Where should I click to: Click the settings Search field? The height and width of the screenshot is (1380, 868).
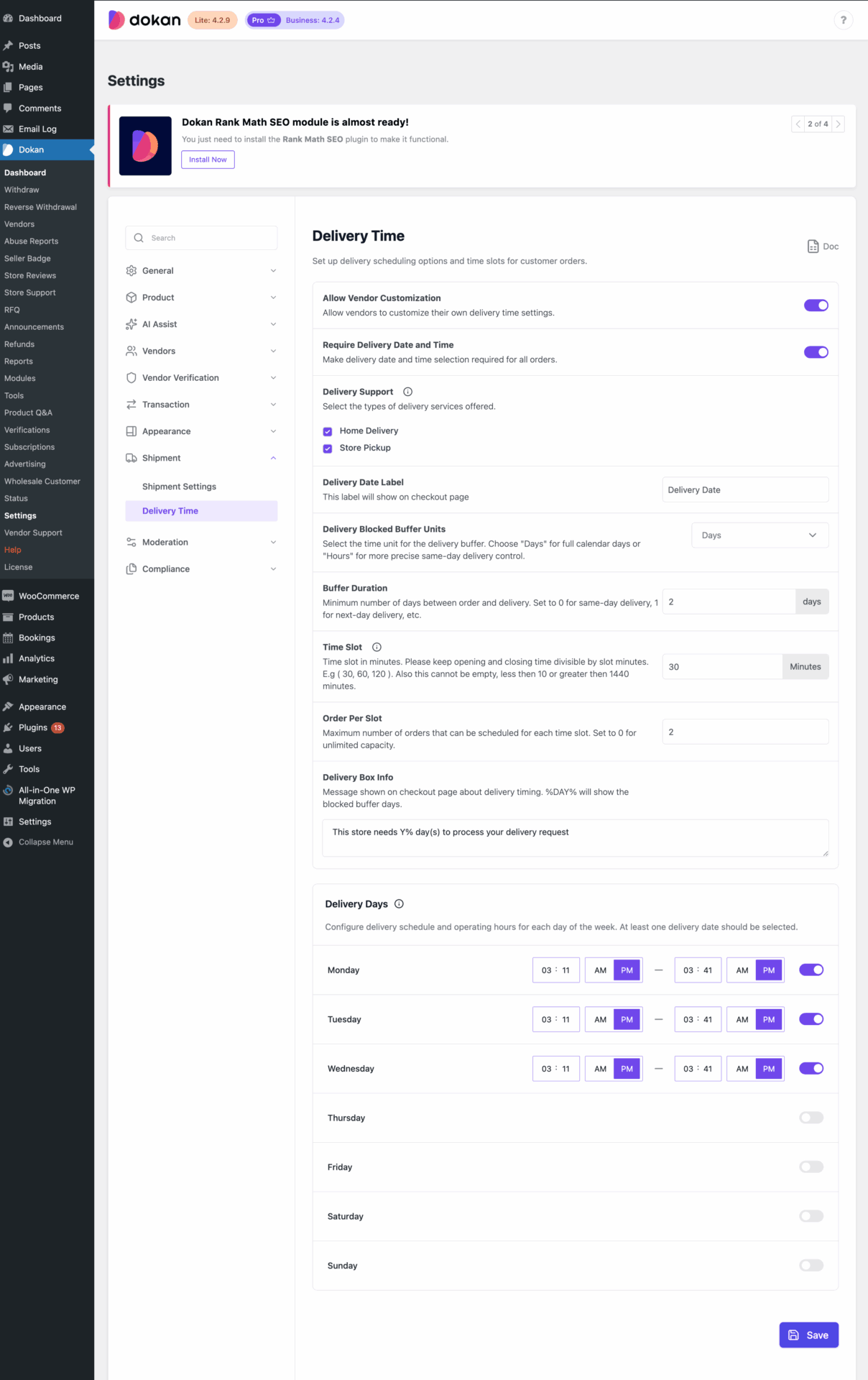pyautogui.click(x=201, y=238)
